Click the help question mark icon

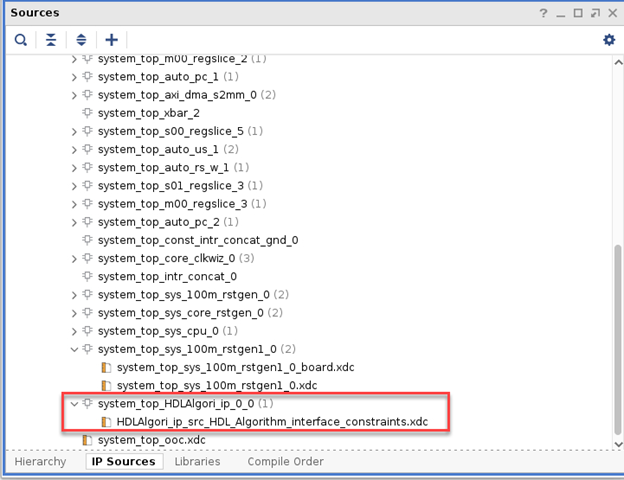point(544,13)
